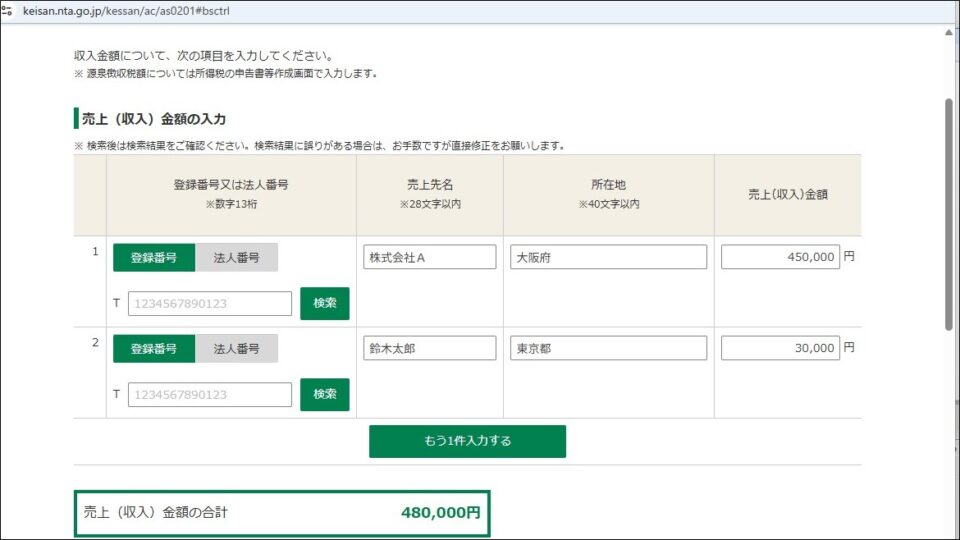This screenshot has width=960, height=540.
Task: Click the もう1件入力する button
Action: 467,441
